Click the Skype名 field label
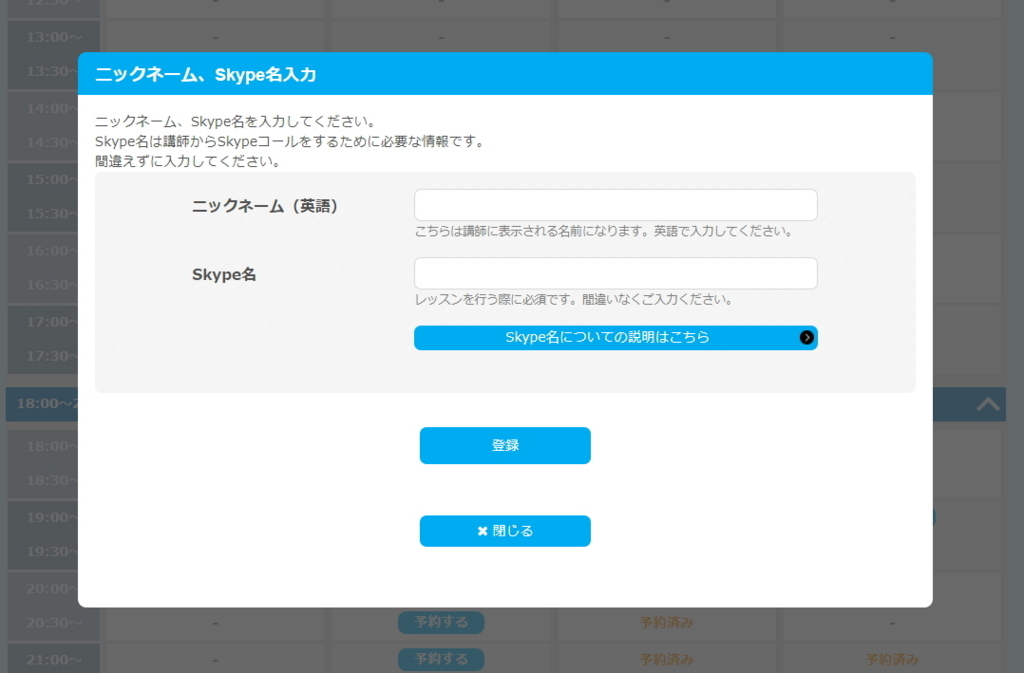This screenshot has height=673, width=1024. click(x=224, y=274)
